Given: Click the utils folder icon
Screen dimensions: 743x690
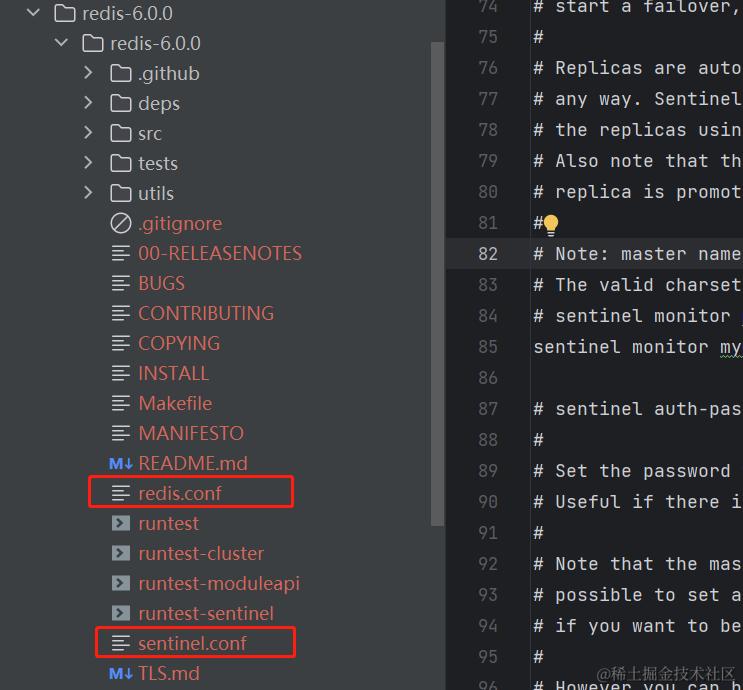Looking at the screenshot, I should click(120, 193).
